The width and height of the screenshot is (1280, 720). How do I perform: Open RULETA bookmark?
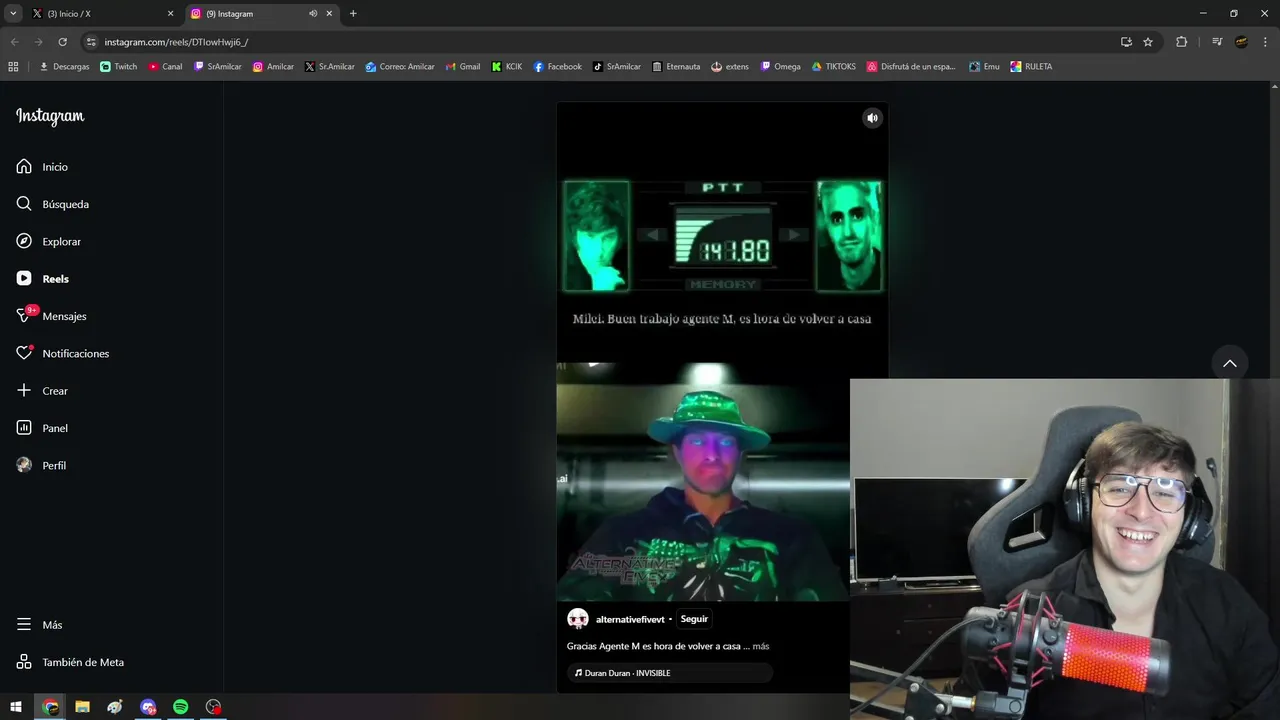[1031, 67]
